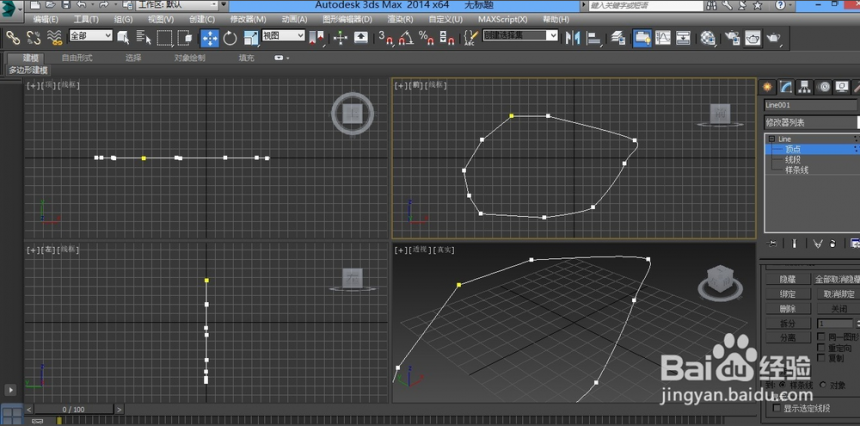Open the workspace selector dropdown

point(177,5)
